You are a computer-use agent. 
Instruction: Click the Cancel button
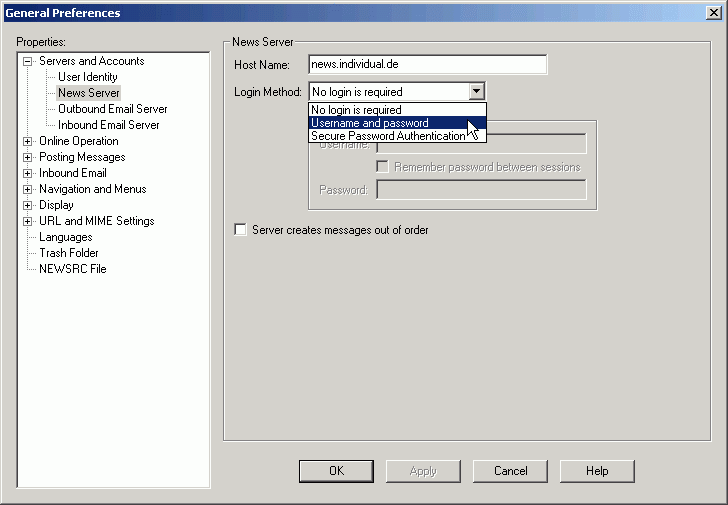(510, 471)
